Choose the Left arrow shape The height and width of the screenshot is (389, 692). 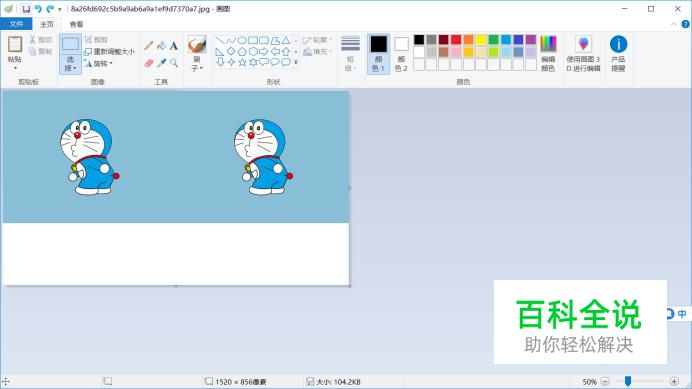tap(275, 52)
